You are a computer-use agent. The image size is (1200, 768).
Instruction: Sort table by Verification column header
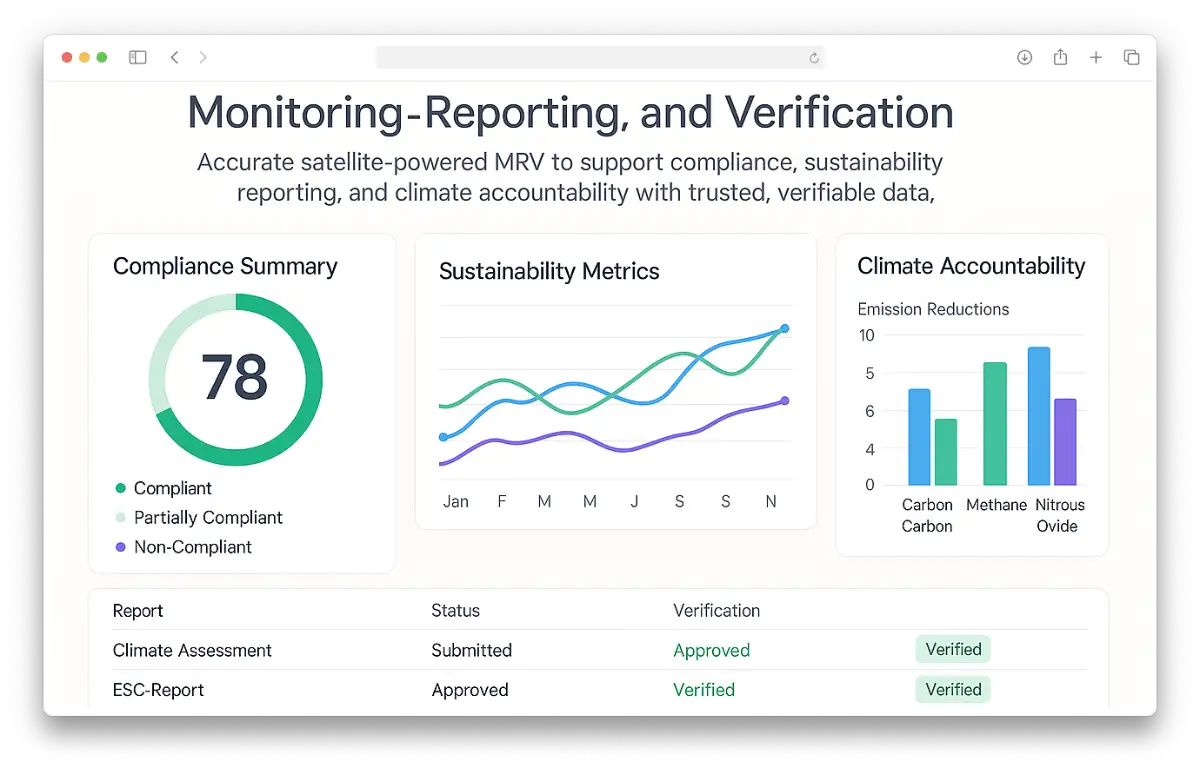coord(716,611)
